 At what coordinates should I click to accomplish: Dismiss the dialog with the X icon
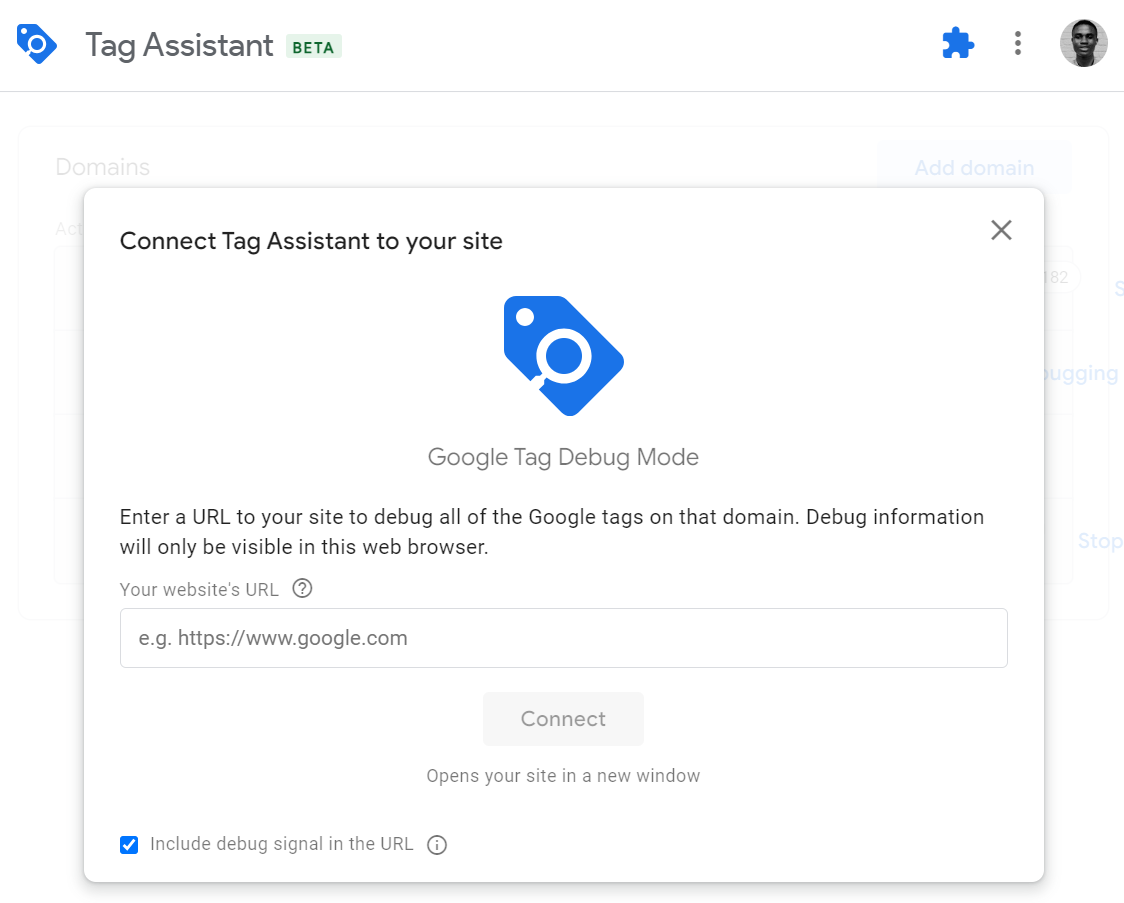click(x=1001, y=230)
